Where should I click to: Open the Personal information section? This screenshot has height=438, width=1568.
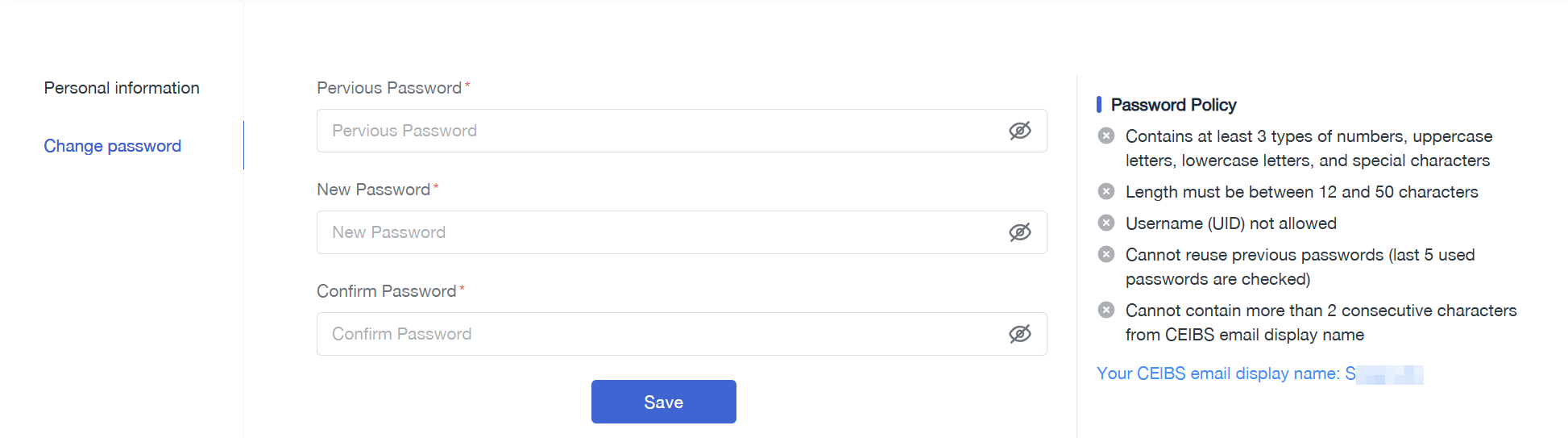tap(122, 88)
